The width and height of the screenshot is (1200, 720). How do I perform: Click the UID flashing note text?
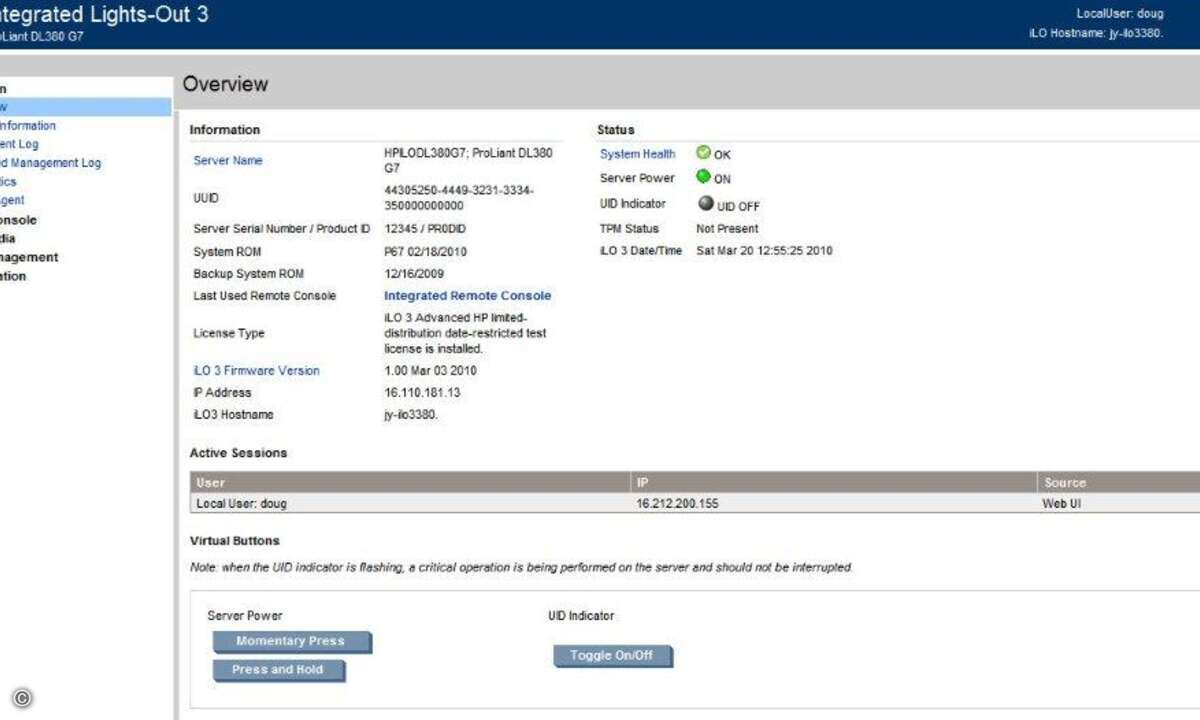(x=521, y=567)
